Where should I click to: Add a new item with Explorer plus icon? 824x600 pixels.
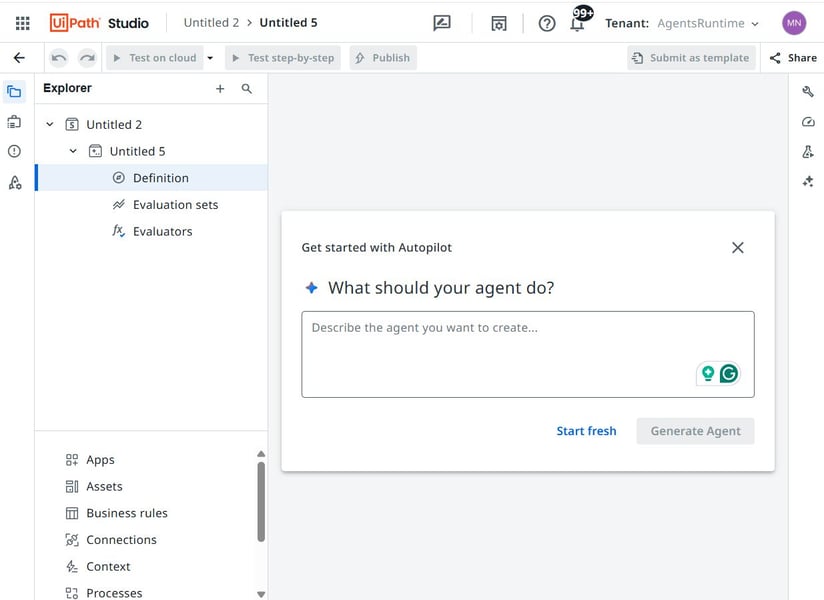[220, 89]
